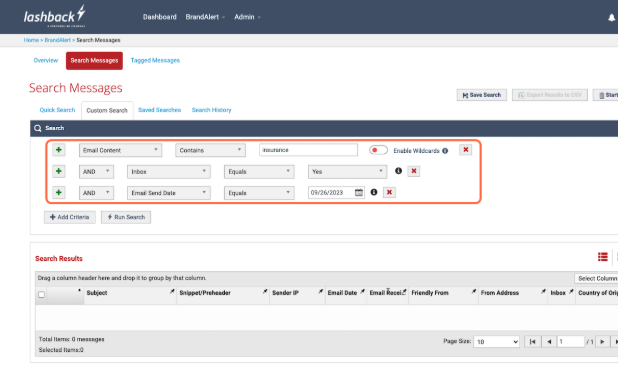The height and width of the screenshot is (375, 618).
Task: Open the notifications bell
Action: tap(611, 17)
